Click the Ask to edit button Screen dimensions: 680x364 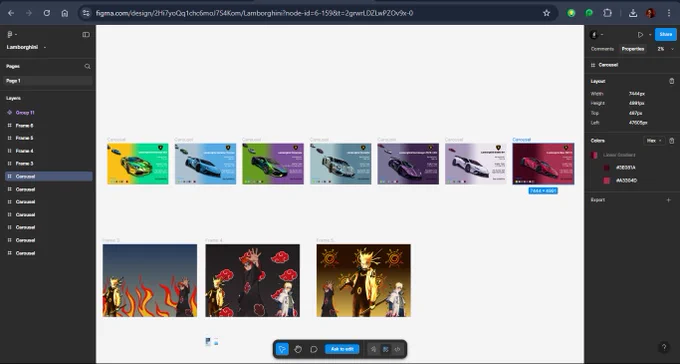click(x=342, y=349)
